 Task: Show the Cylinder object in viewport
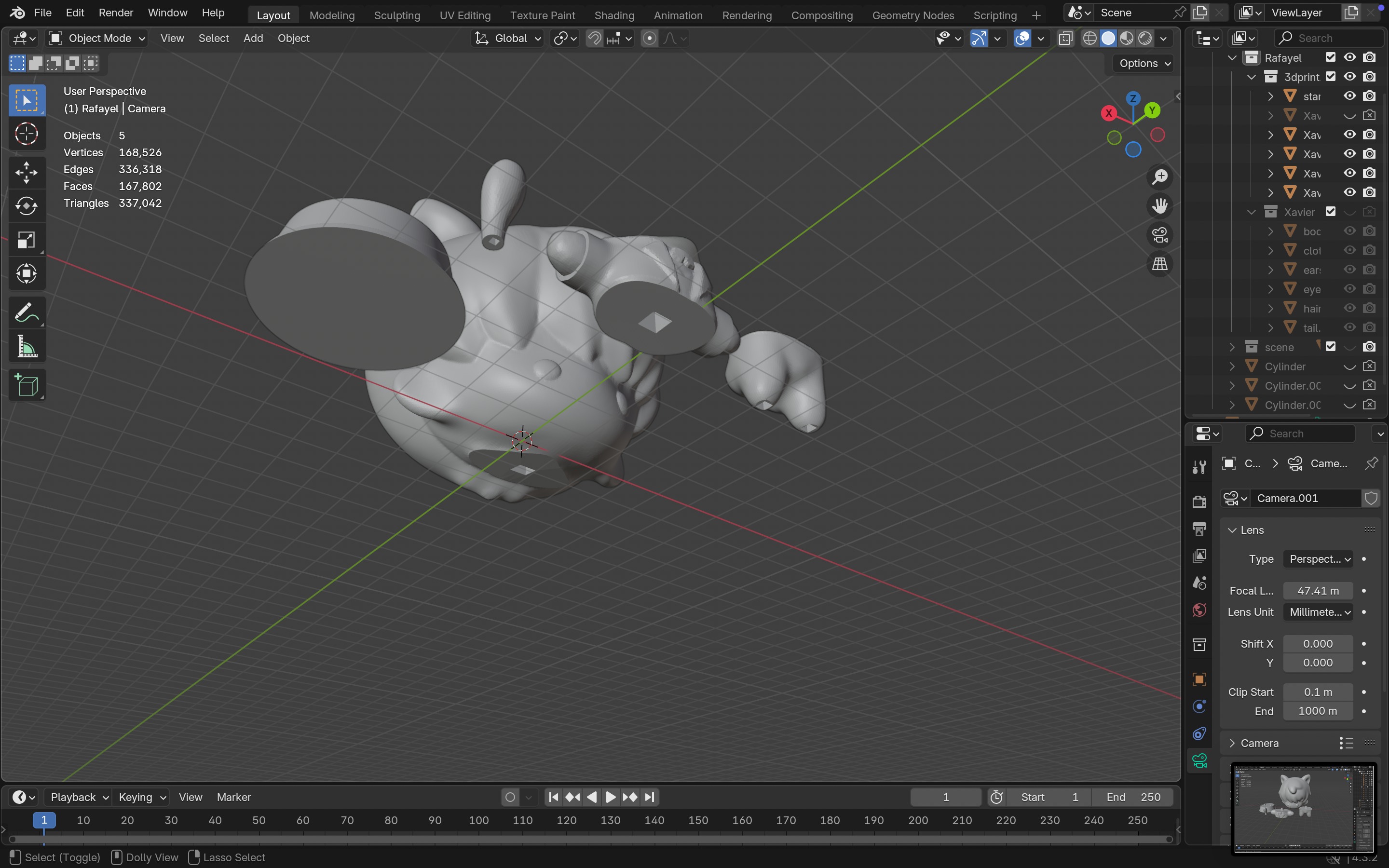coord(1350,366)
